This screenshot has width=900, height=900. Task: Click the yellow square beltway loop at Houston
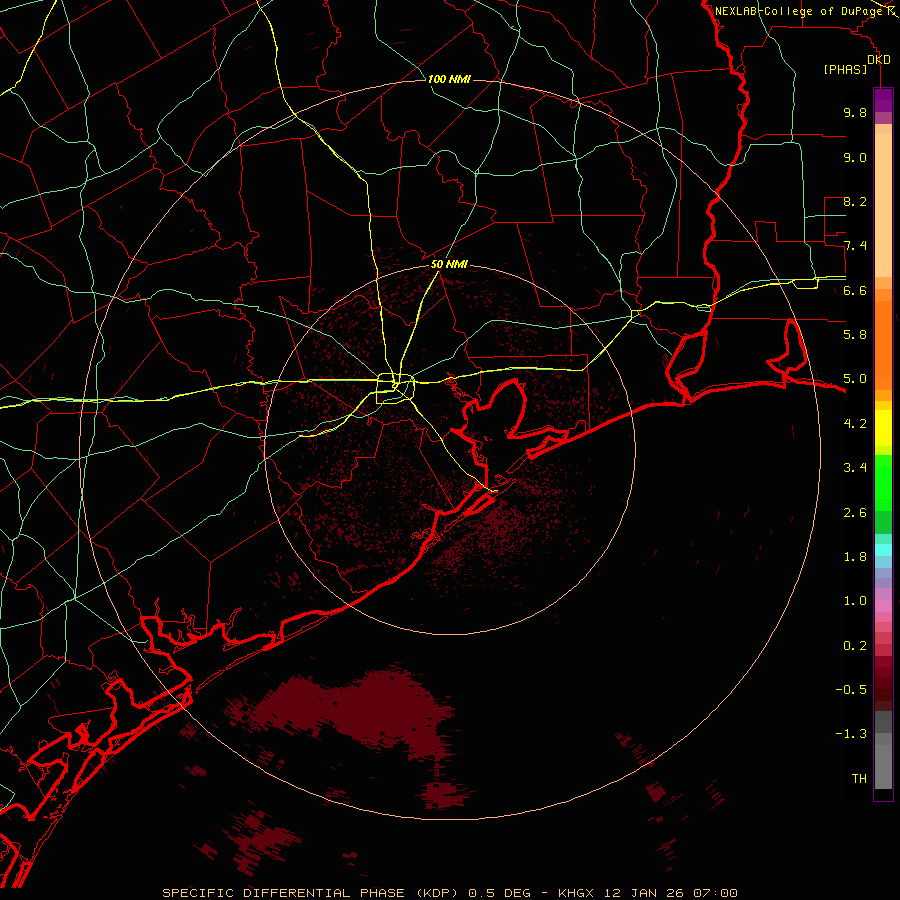395,389
